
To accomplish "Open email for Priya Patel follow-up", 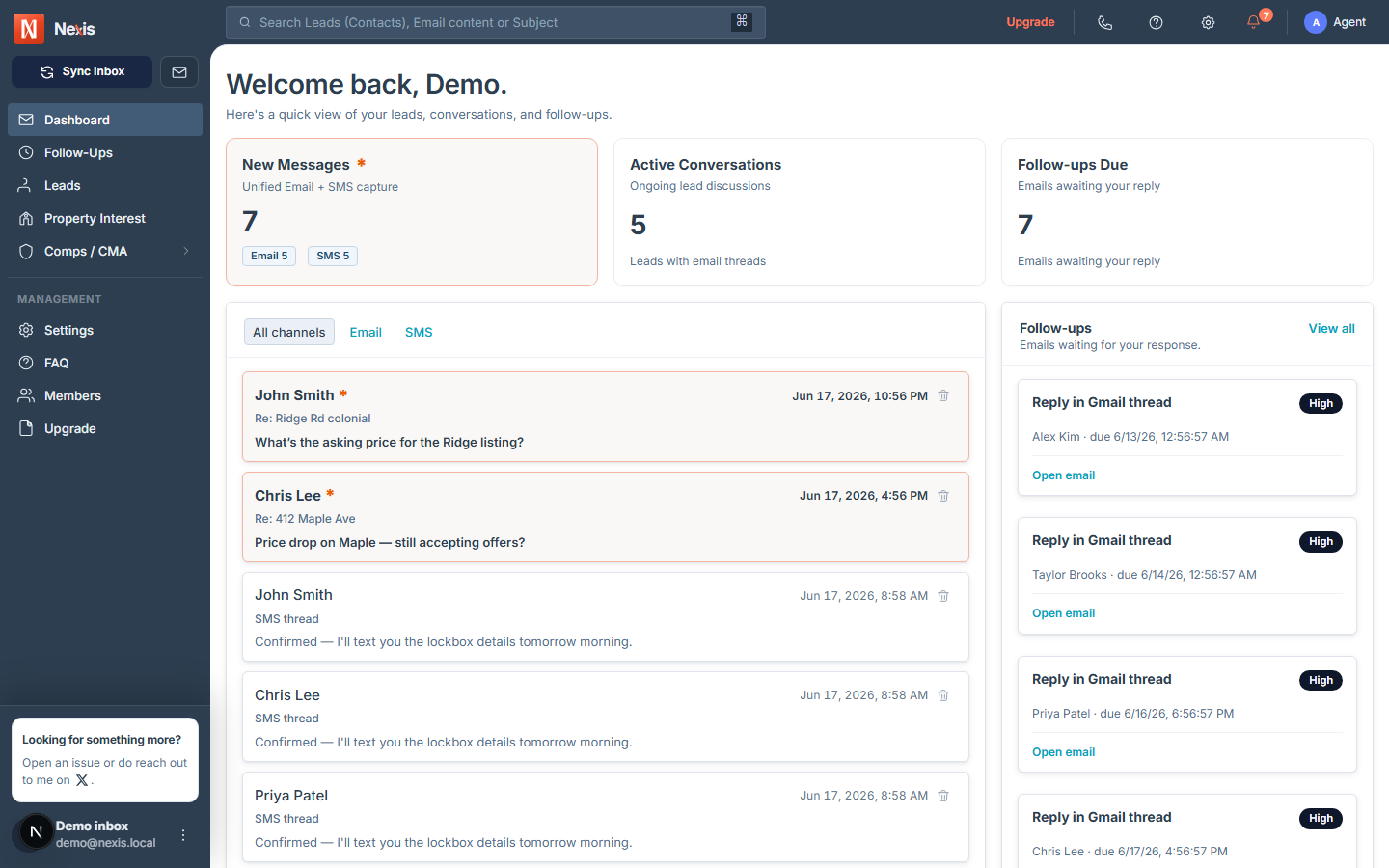I will (x=1063, y=752).
